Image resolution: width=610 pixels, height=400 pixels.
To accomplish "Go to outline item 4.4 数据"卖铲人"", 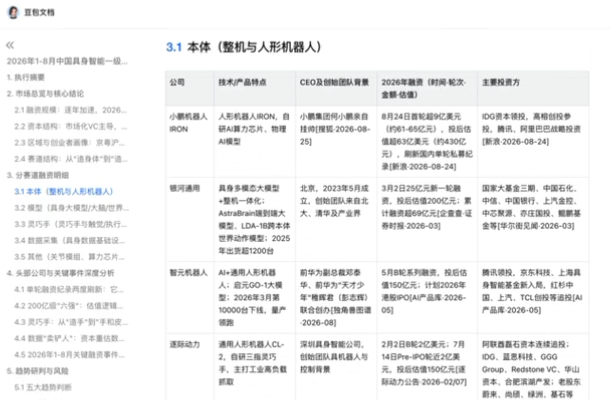I will click(x=70, y=339).
